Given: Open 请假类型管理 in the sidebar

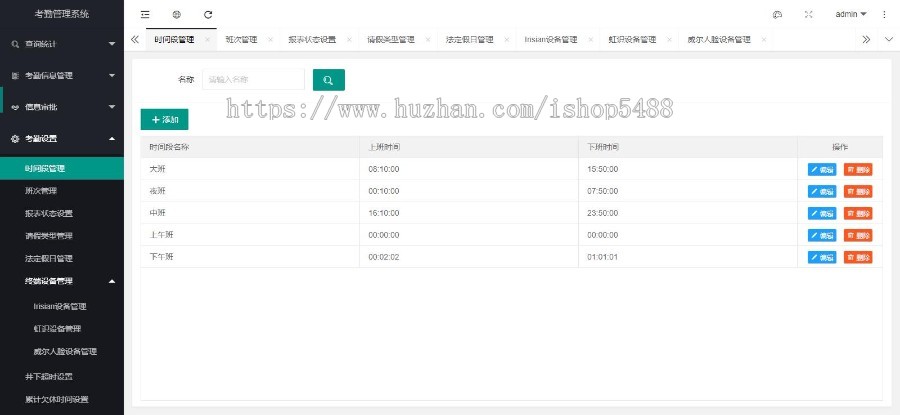Looking at the screenshot, I should click(x=62, y=236).
